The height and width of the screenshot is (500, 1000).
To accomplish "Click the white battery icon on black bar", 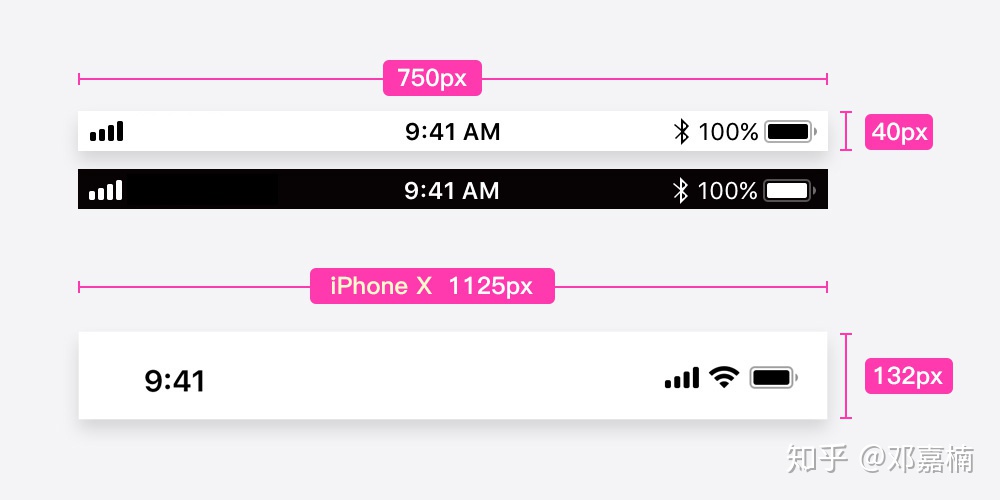I will coord(790,190).
